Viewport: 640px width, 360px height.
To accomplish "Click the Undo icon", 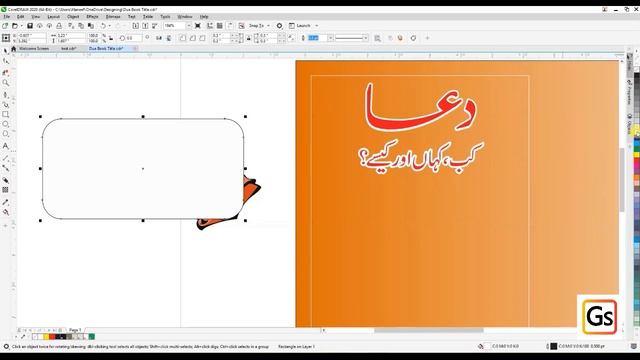I will click(103, 26).
